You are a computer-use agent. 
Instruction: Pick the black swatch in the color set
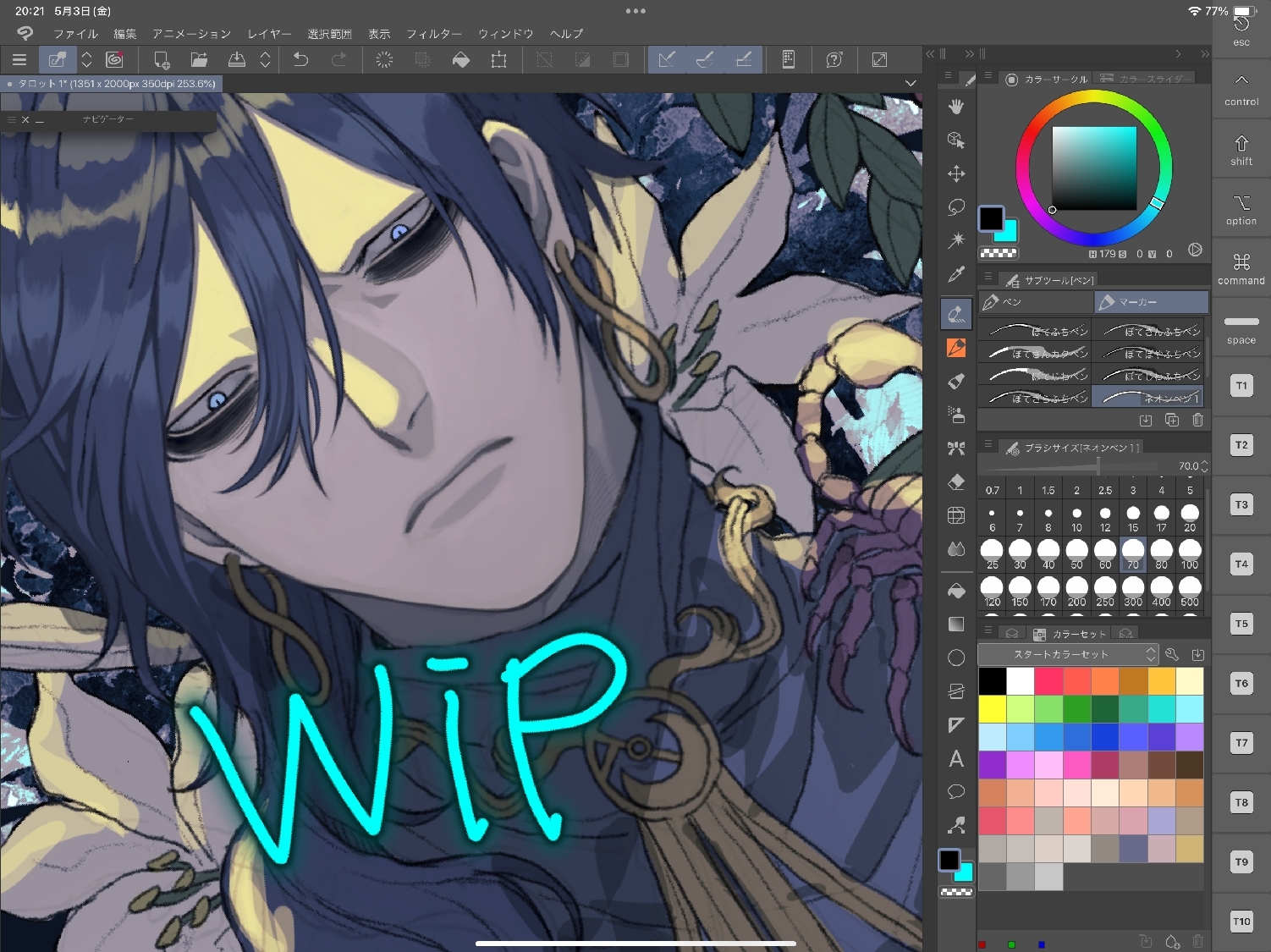coord(993,680)
